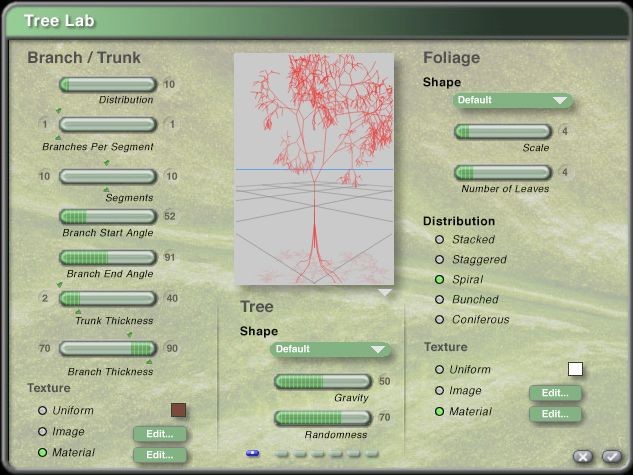Image resolution: width=633 pixels, height=475 pixels.
Task: Click Edit button for Branch/Trunk Image texture
Action: coord(160,434)
